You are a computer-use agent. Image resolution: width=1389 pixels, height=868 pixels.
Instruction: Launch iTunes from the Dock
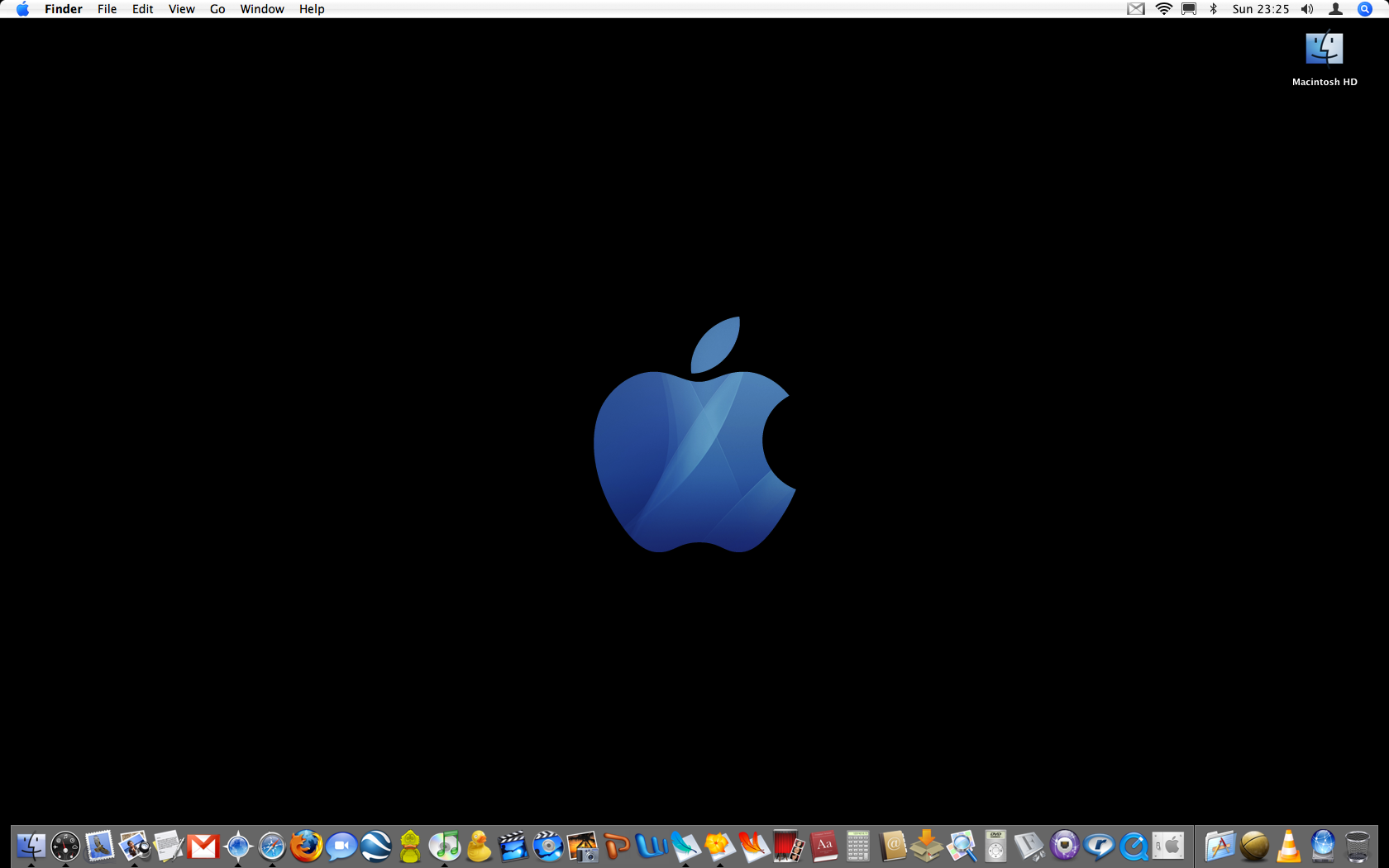click(x=444, y=846)
